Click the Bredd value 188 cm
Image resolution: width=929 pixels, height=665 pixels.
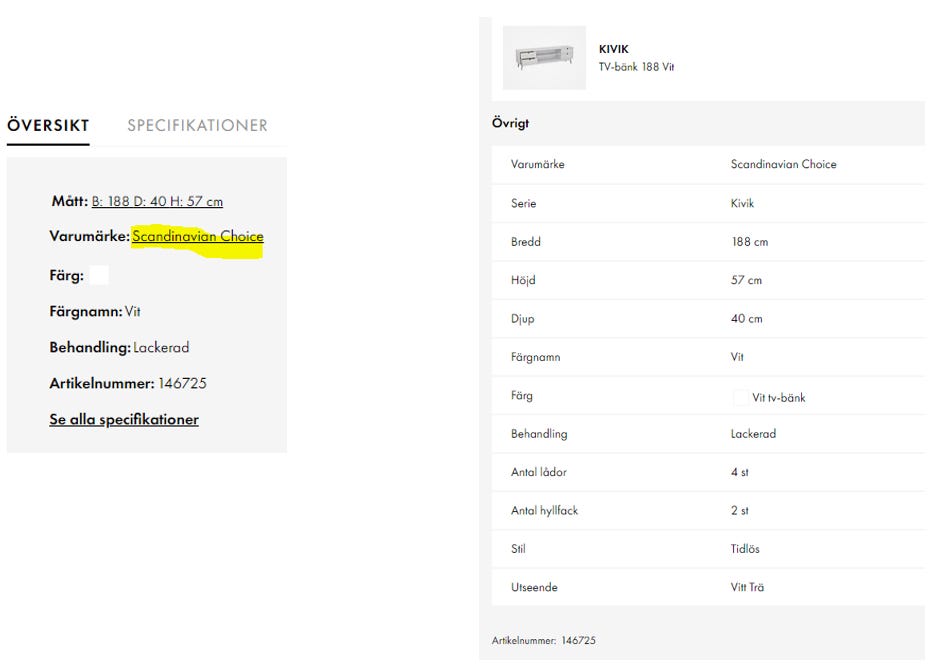(749, 242)
